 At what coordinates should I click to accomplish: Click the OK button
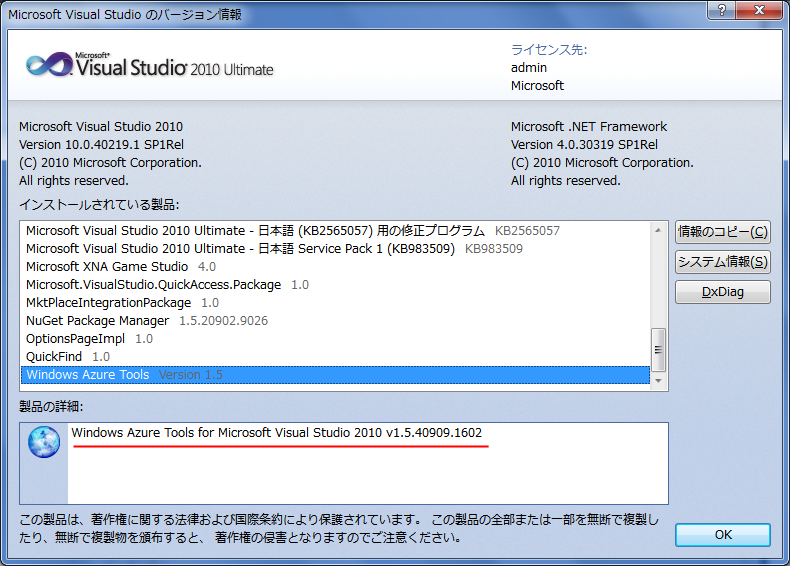pyautogui.click(x=722, y=535)
